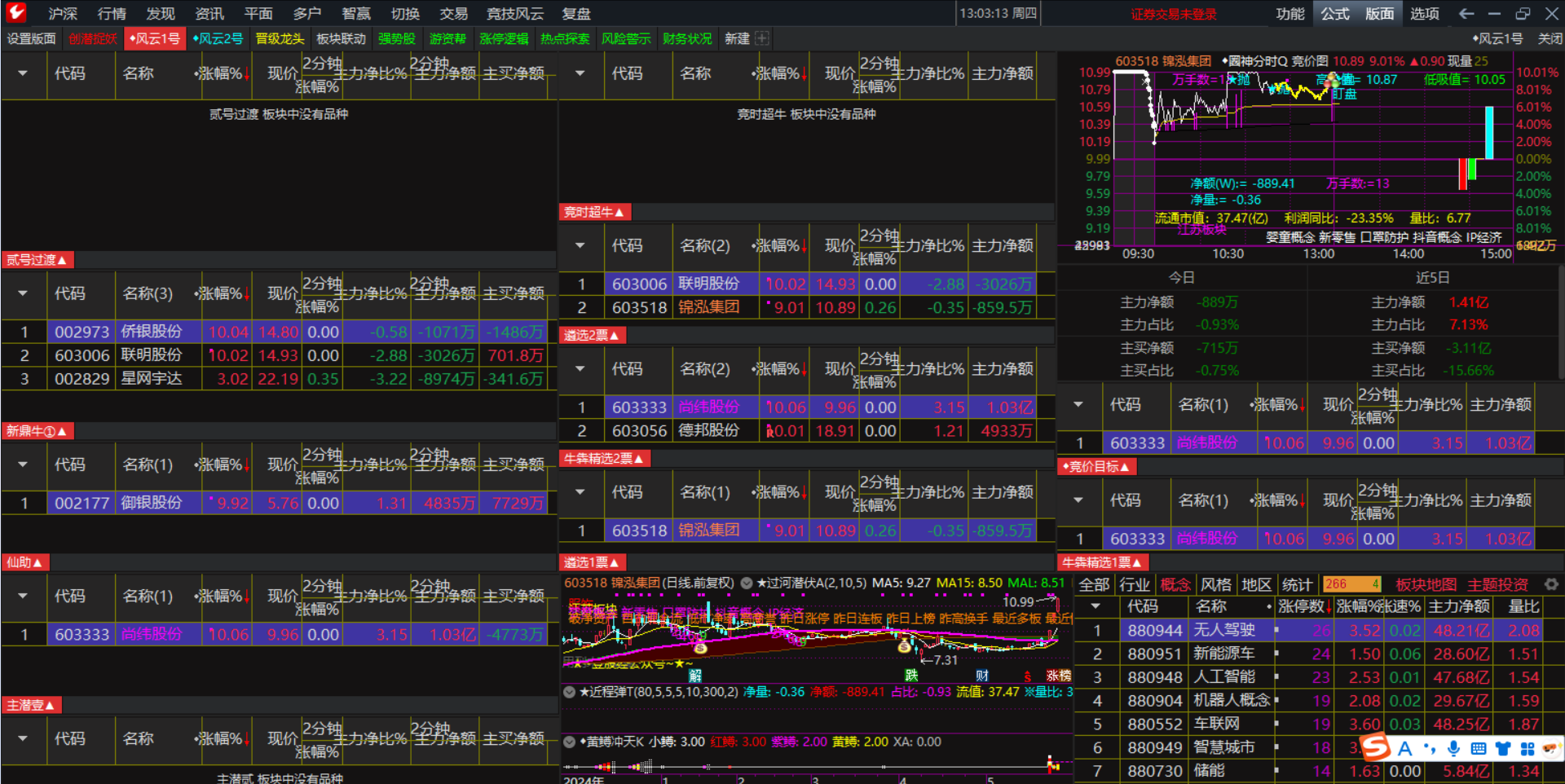
Task: Expand the 仙助 panel label
Action: [24, 562]
